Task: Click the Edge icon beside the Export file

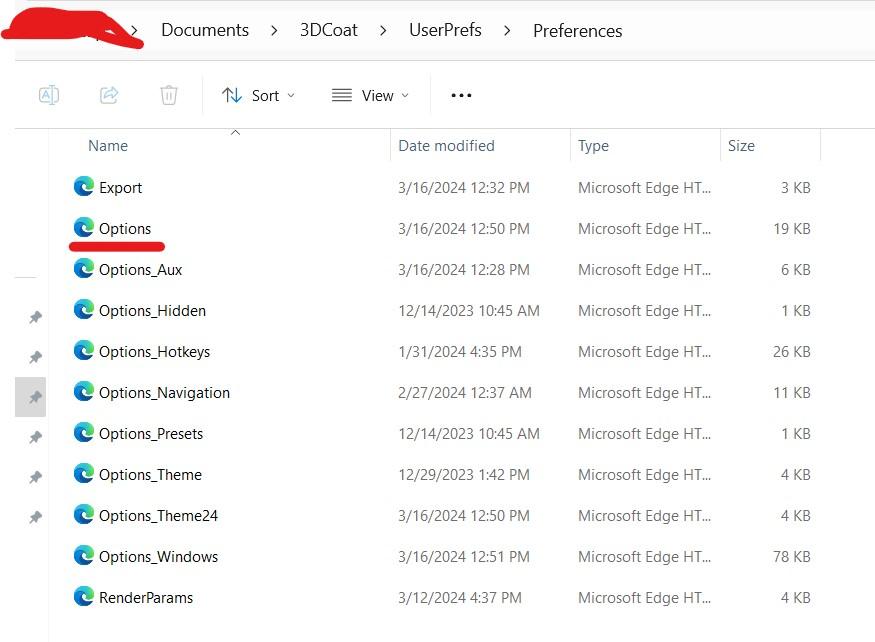Action: point(84,187)
